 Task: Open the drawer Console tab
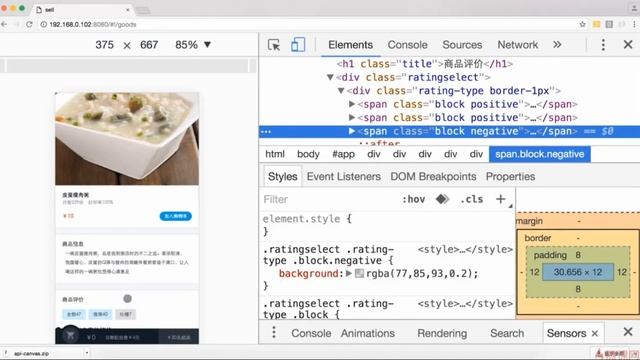point(311,333)
